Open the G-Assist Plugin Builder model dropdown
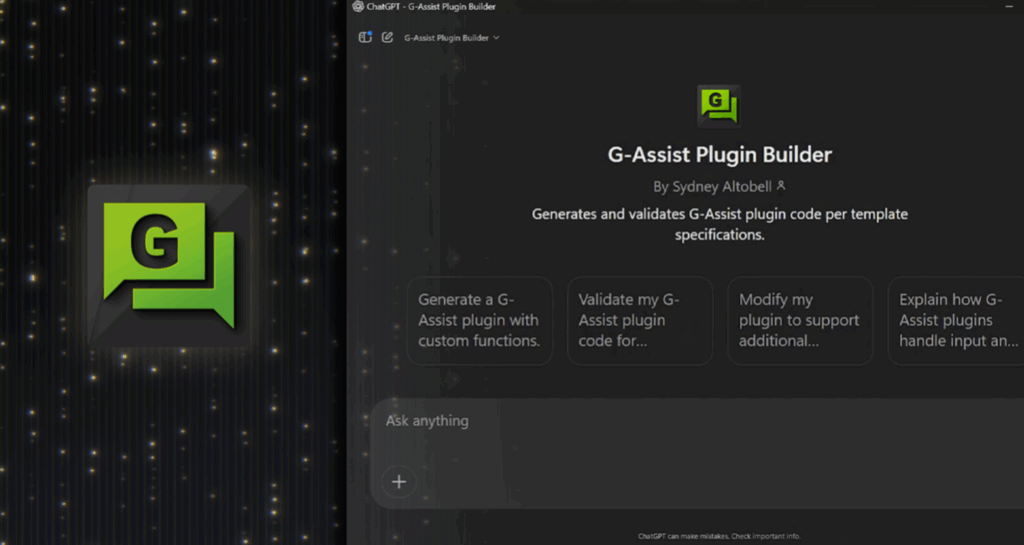 [x=451, y=38]
